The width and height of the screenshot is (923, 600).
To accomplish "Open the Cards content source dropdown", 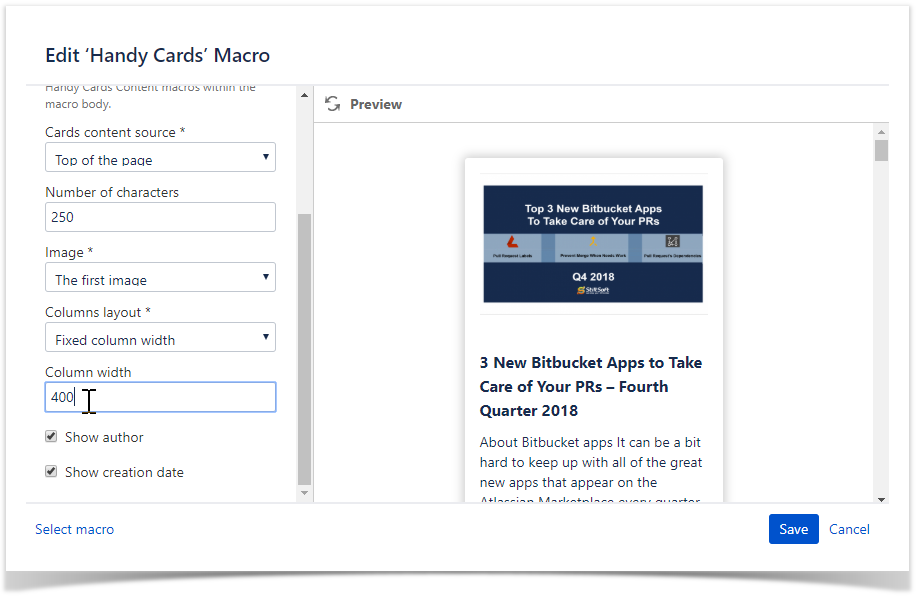I will pyautogui.click(x=160, y=158).
